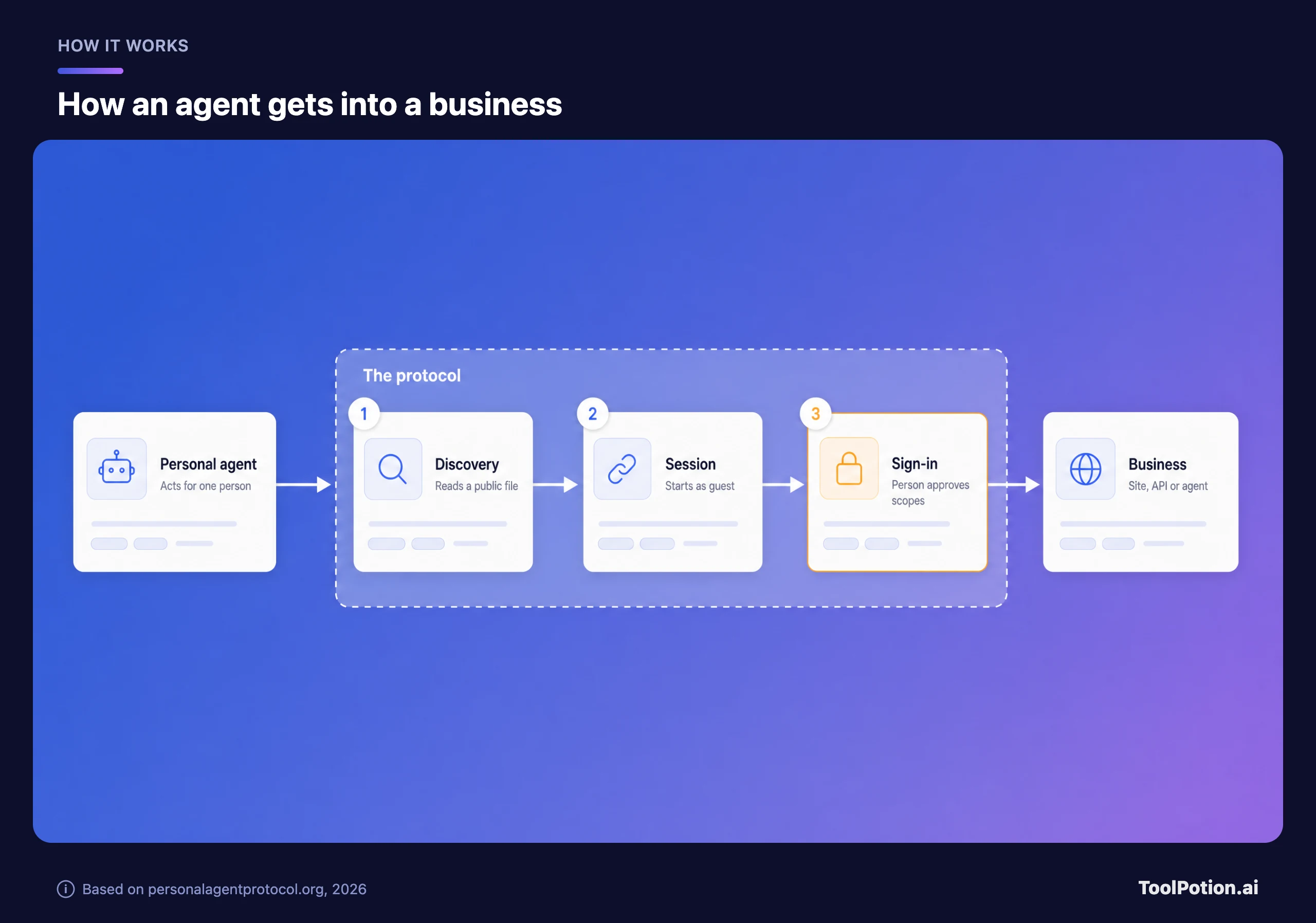This screenshot has height=923, width=1316.
Task: Select the 'Acts for one person' subtitle
Action: (x=205, y=486)
